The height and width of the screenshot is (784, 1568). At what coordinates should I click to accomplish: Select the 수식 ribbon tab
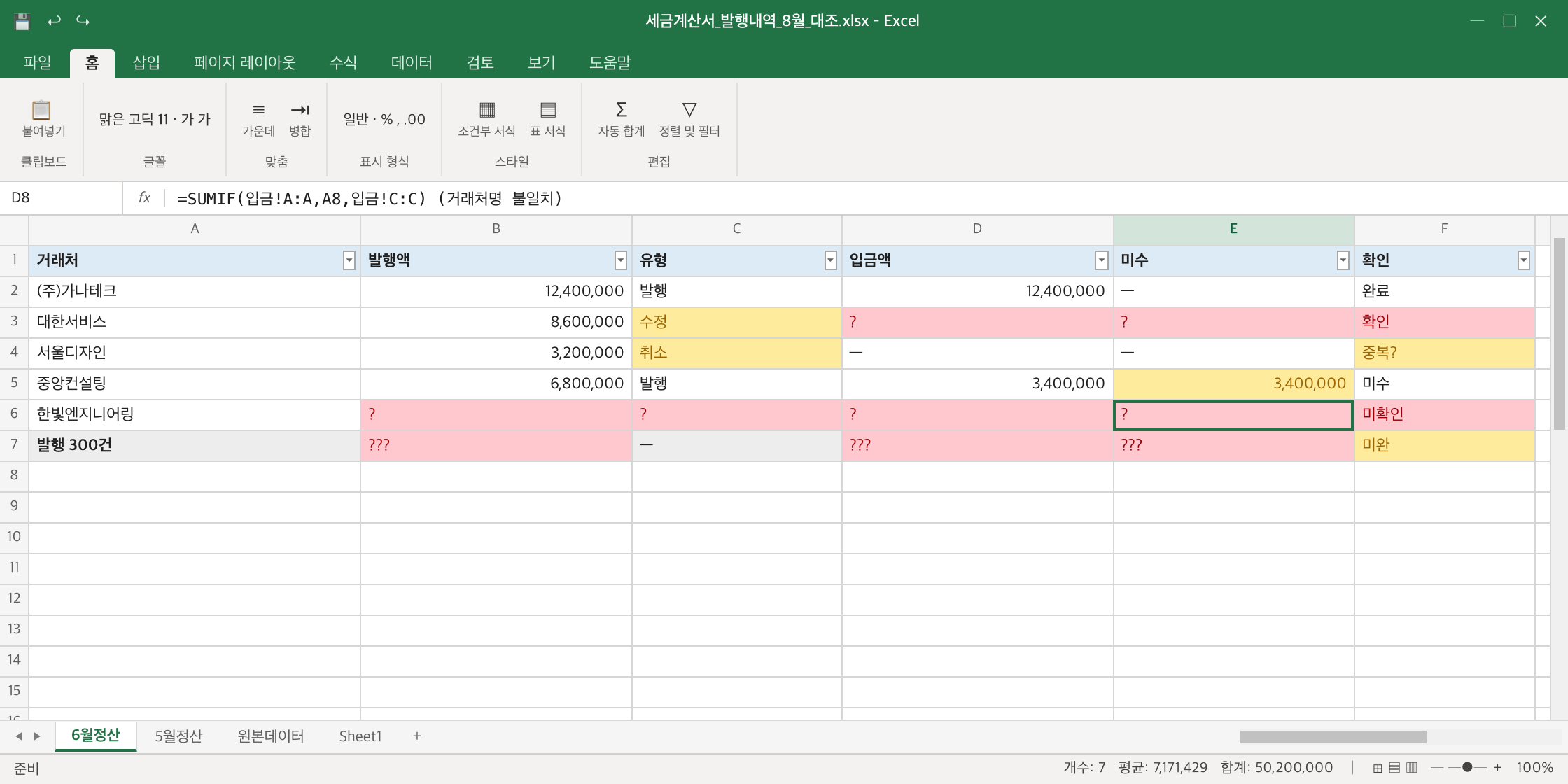[x=343, y=63]
